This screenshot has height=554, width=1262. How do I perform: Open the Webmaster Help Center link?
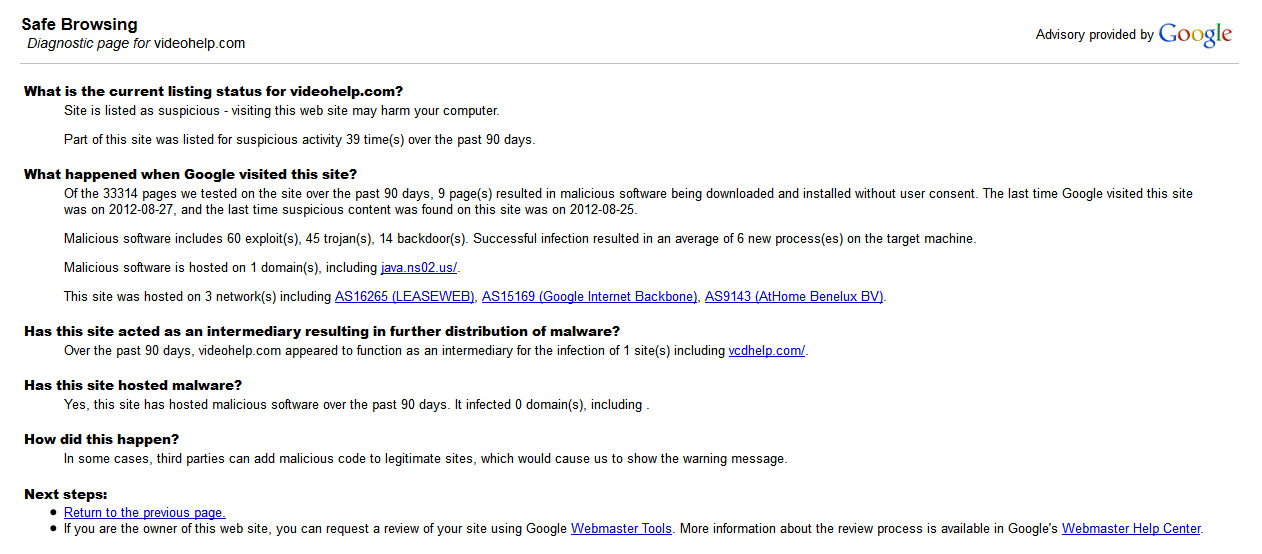pyautogui.click(x=1131, y=529)
